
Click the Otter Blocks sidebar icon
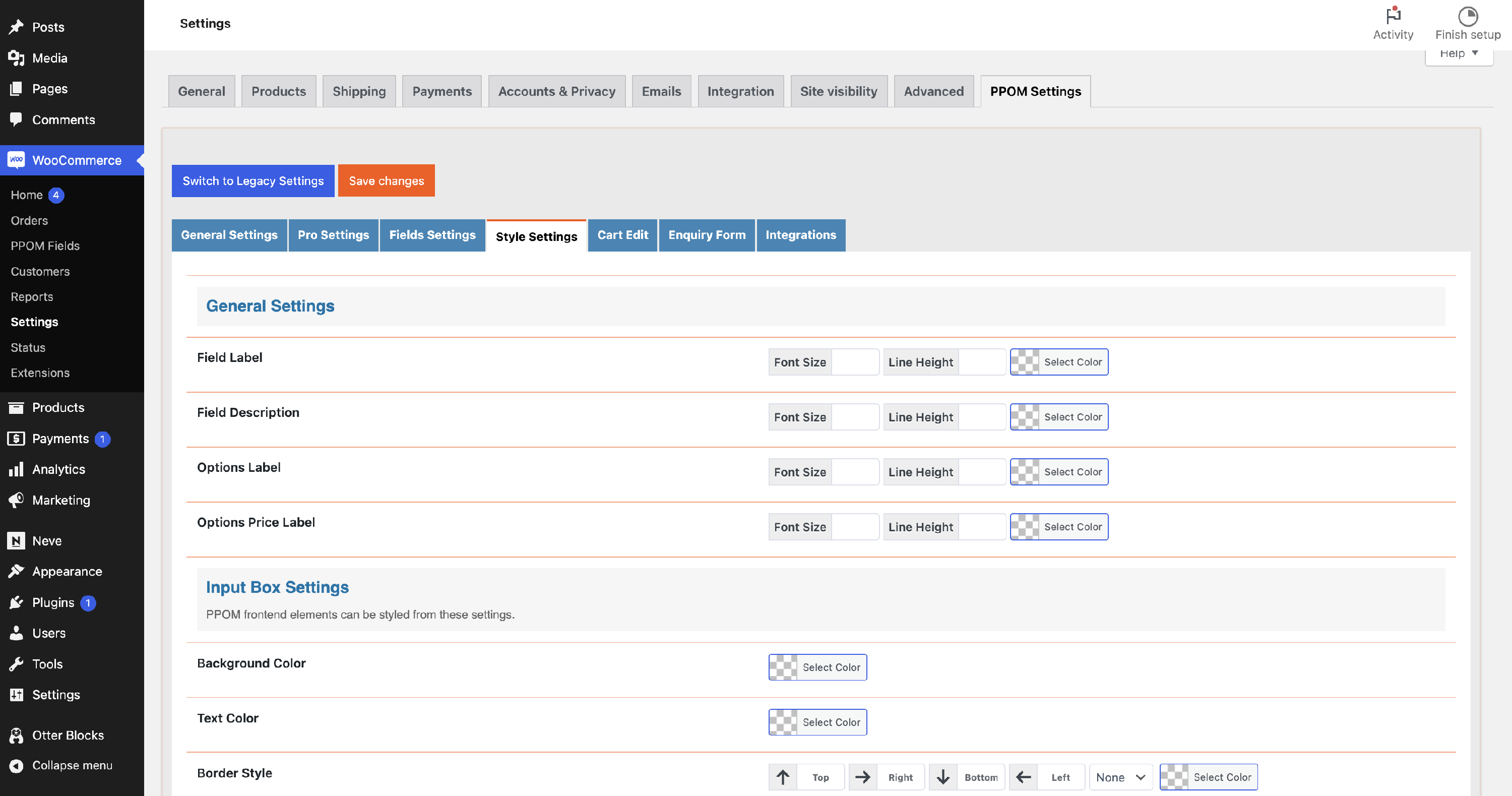click(x=17, y=735)
